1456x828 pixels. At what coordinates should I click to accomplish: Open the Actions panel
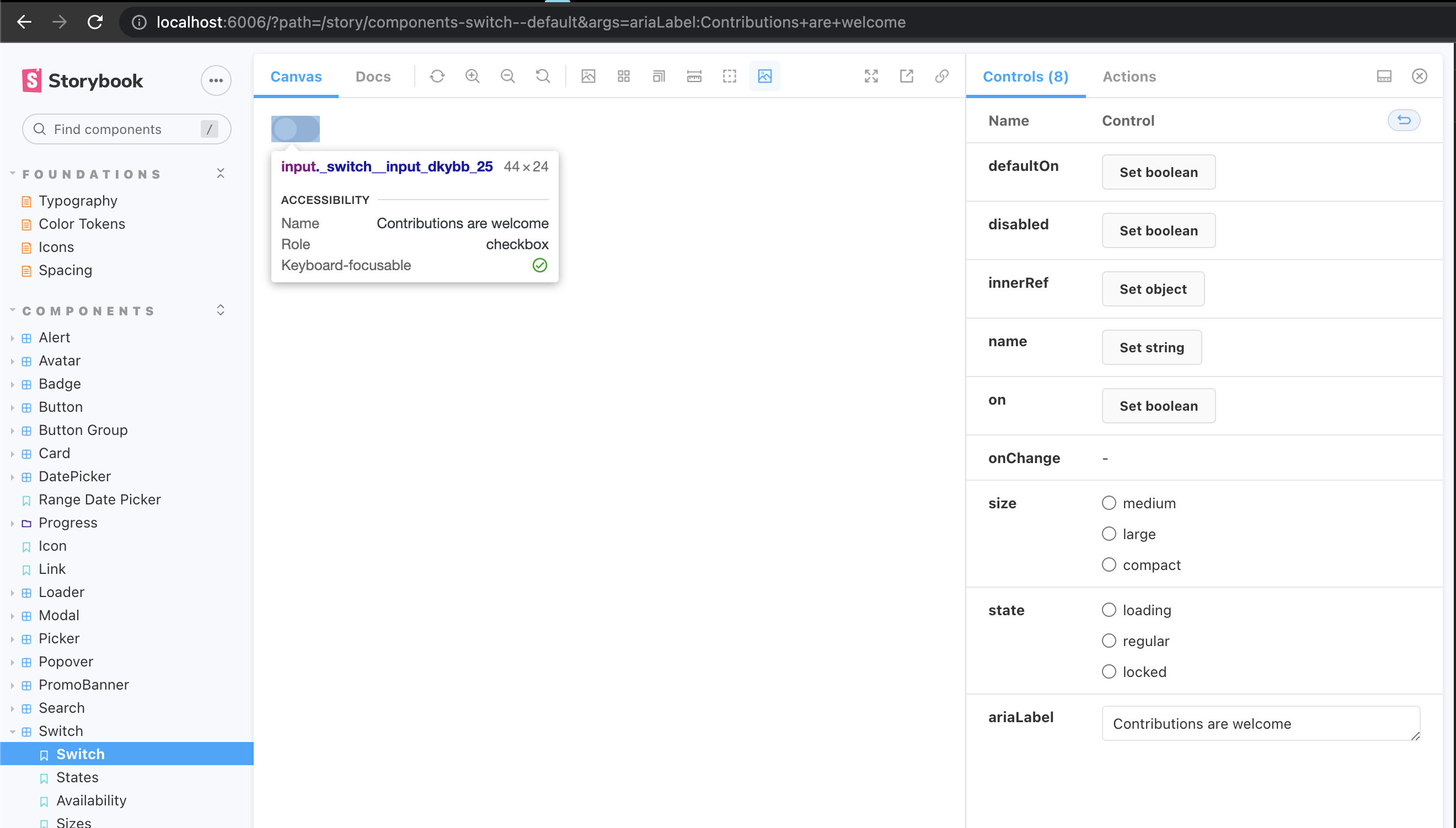click(x=1129, y=76)
